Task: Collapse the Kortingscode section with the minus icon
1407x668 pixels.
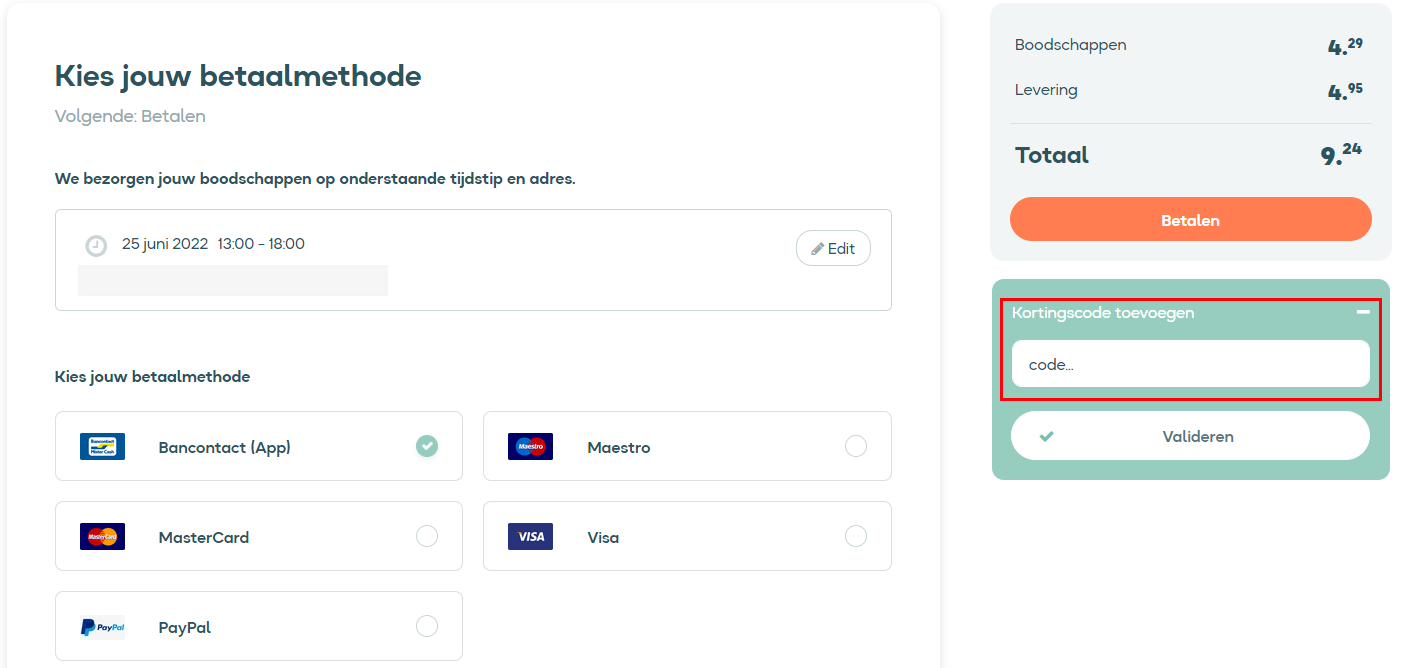Action: [1362, 312]
